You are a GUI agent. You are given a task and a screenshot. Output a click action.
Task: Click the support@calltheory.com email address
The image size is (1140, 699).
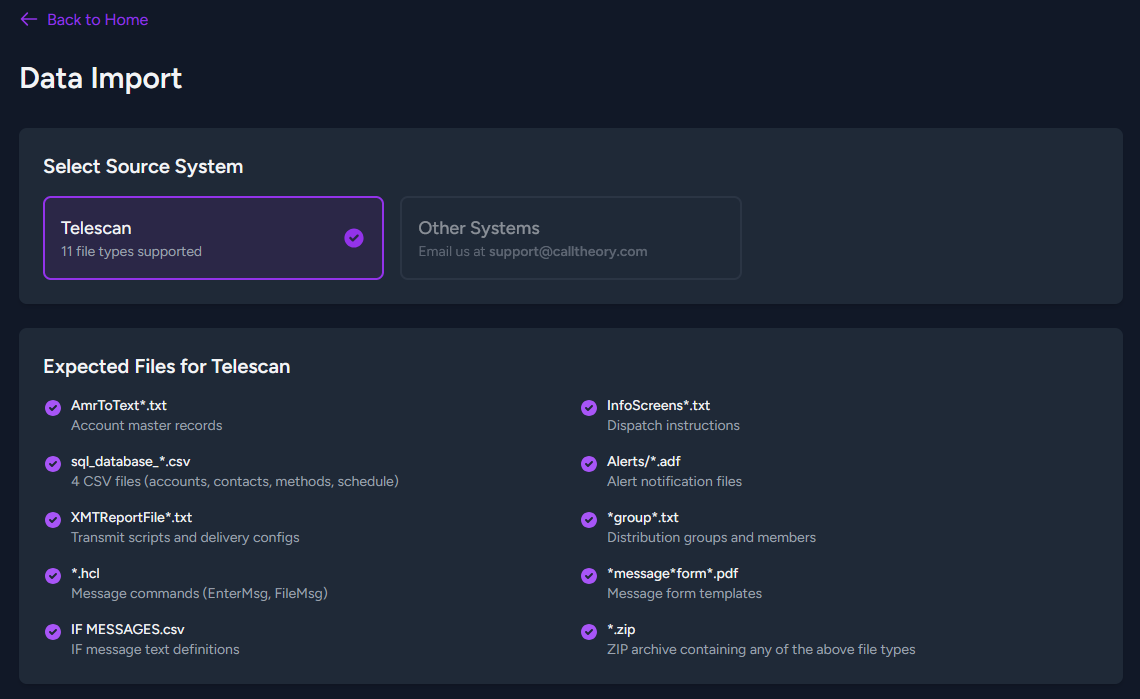(x=568, y=252)
